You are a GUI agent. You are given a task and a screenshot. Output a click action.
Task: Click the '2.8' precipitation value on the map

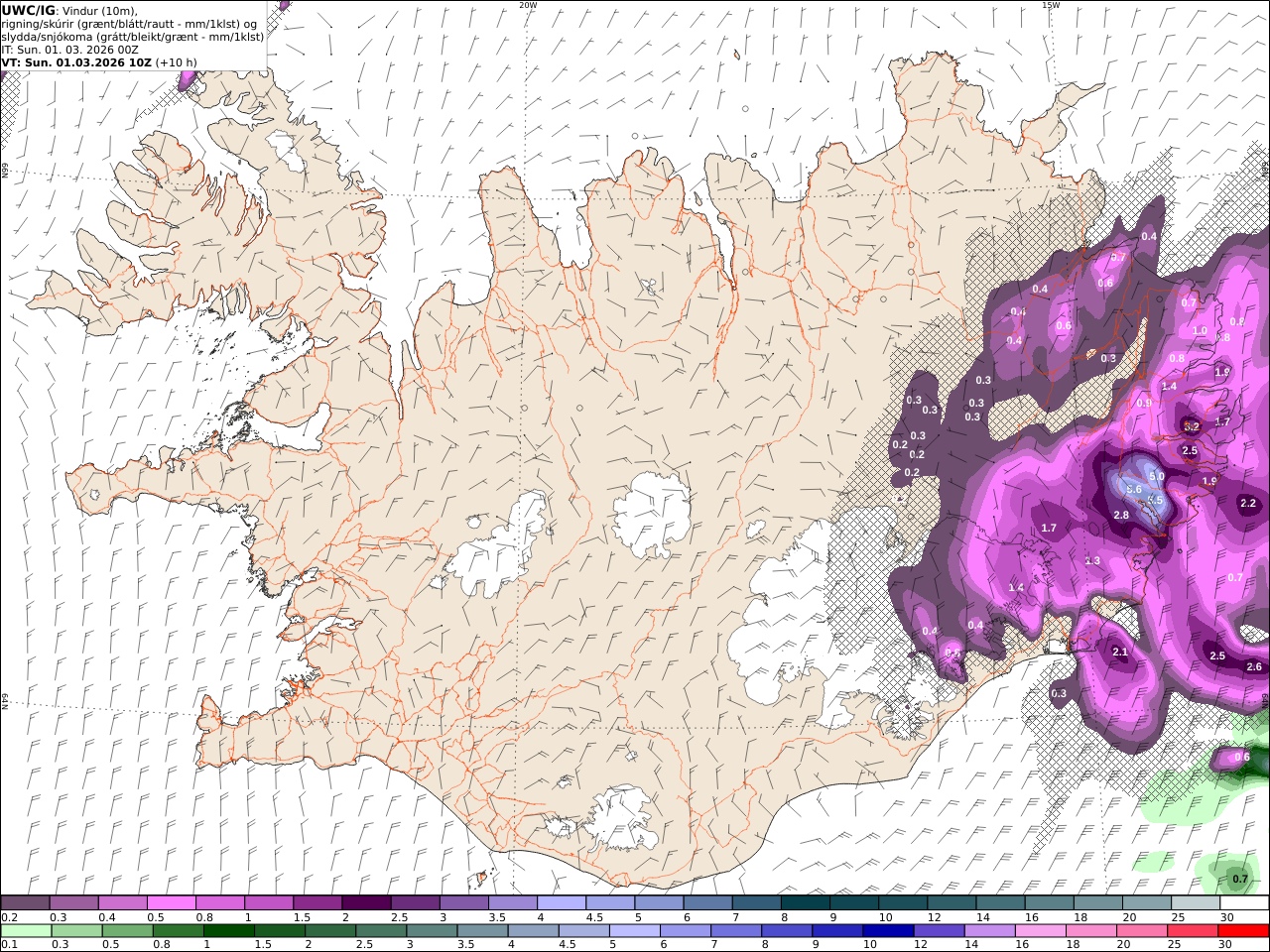[1121, 515]
